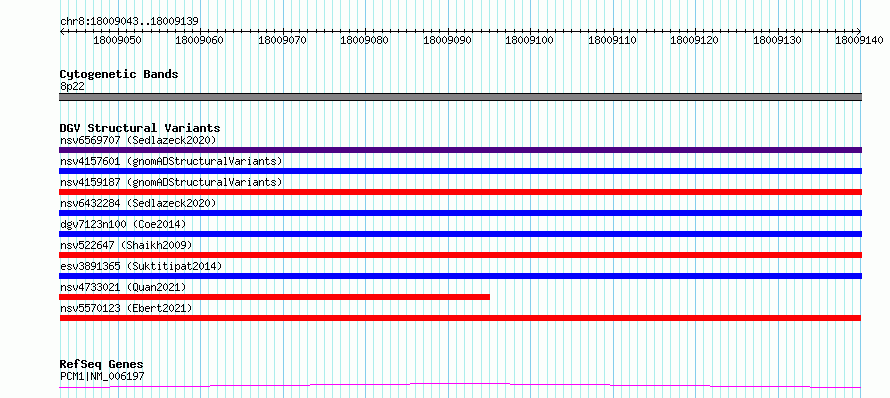890x398 pixels.
Task: Select the blue nsv6432284 variant bar
Action: pos(460,213)
